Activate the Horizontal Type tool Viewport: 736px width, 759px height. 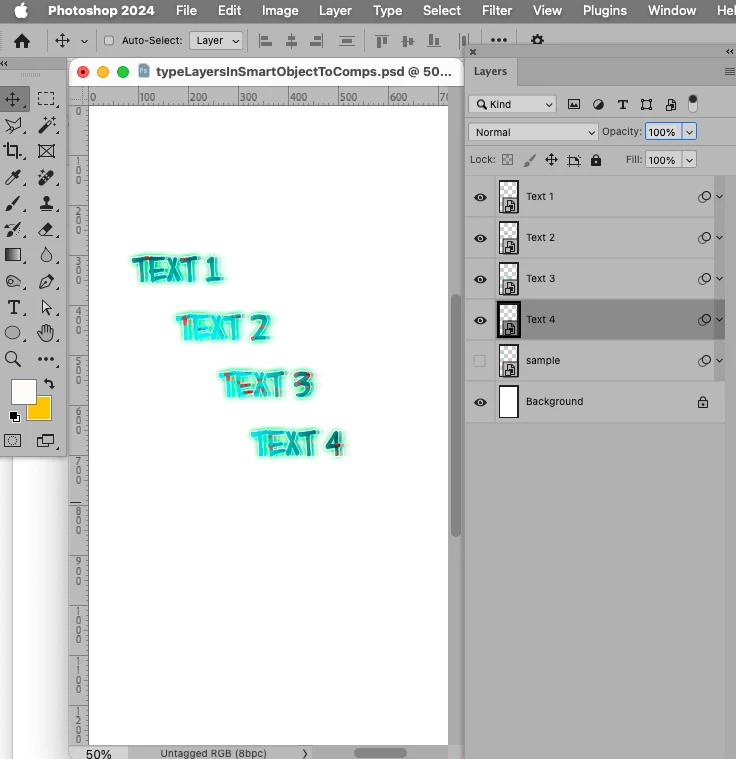[13, 307]
